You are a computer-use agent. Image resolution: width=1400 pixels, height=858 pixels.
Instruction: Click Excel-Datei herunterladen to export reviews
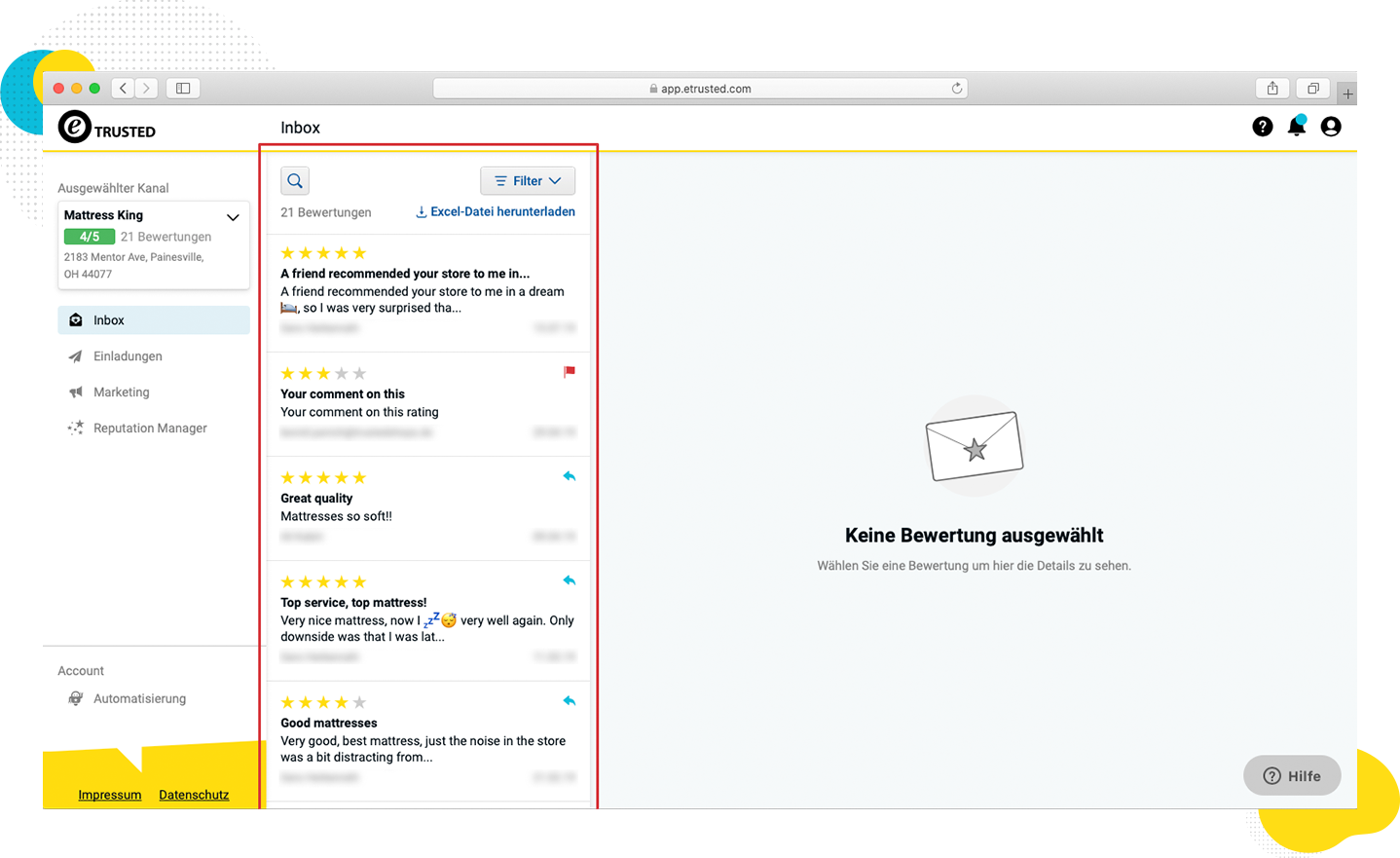click(495, 211)
